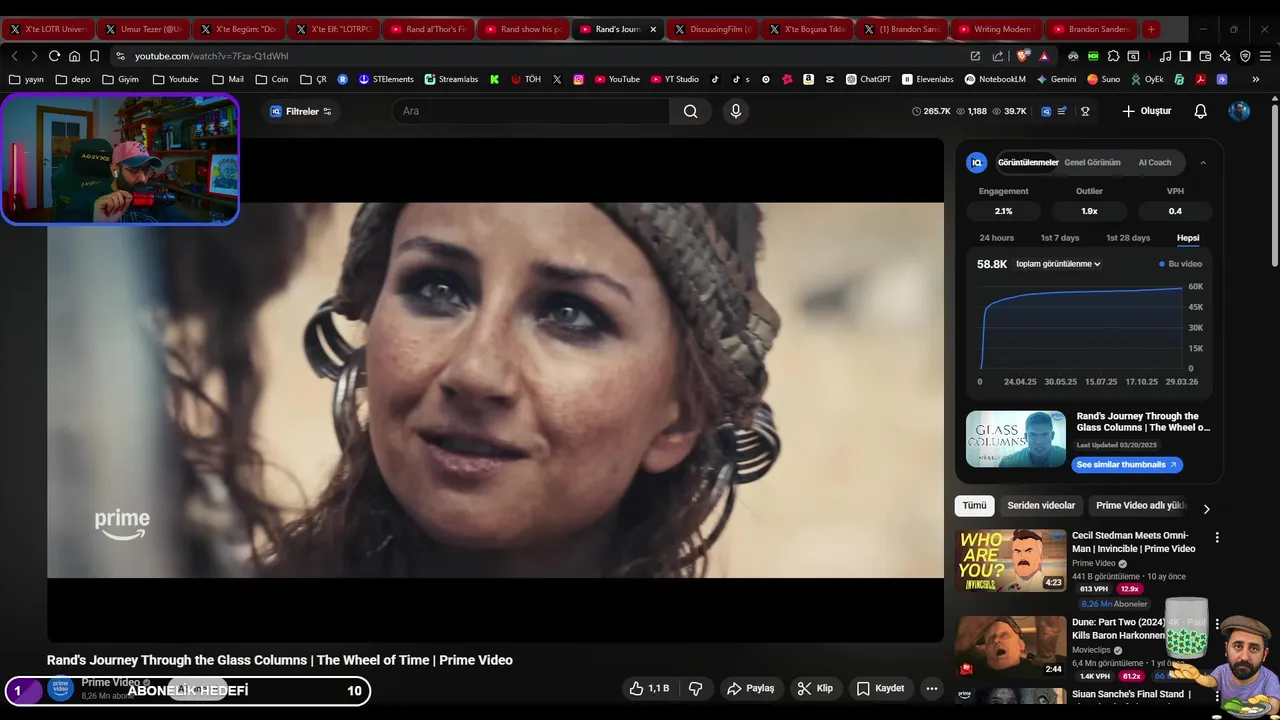1280x720 pixels.
Task: Go to browser home icon
Action: point(74,56)
